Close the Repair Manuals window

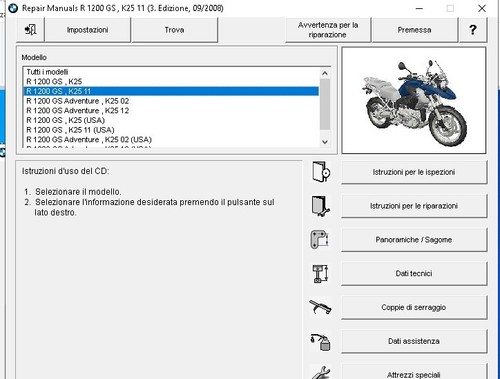[x=482, y=8]
